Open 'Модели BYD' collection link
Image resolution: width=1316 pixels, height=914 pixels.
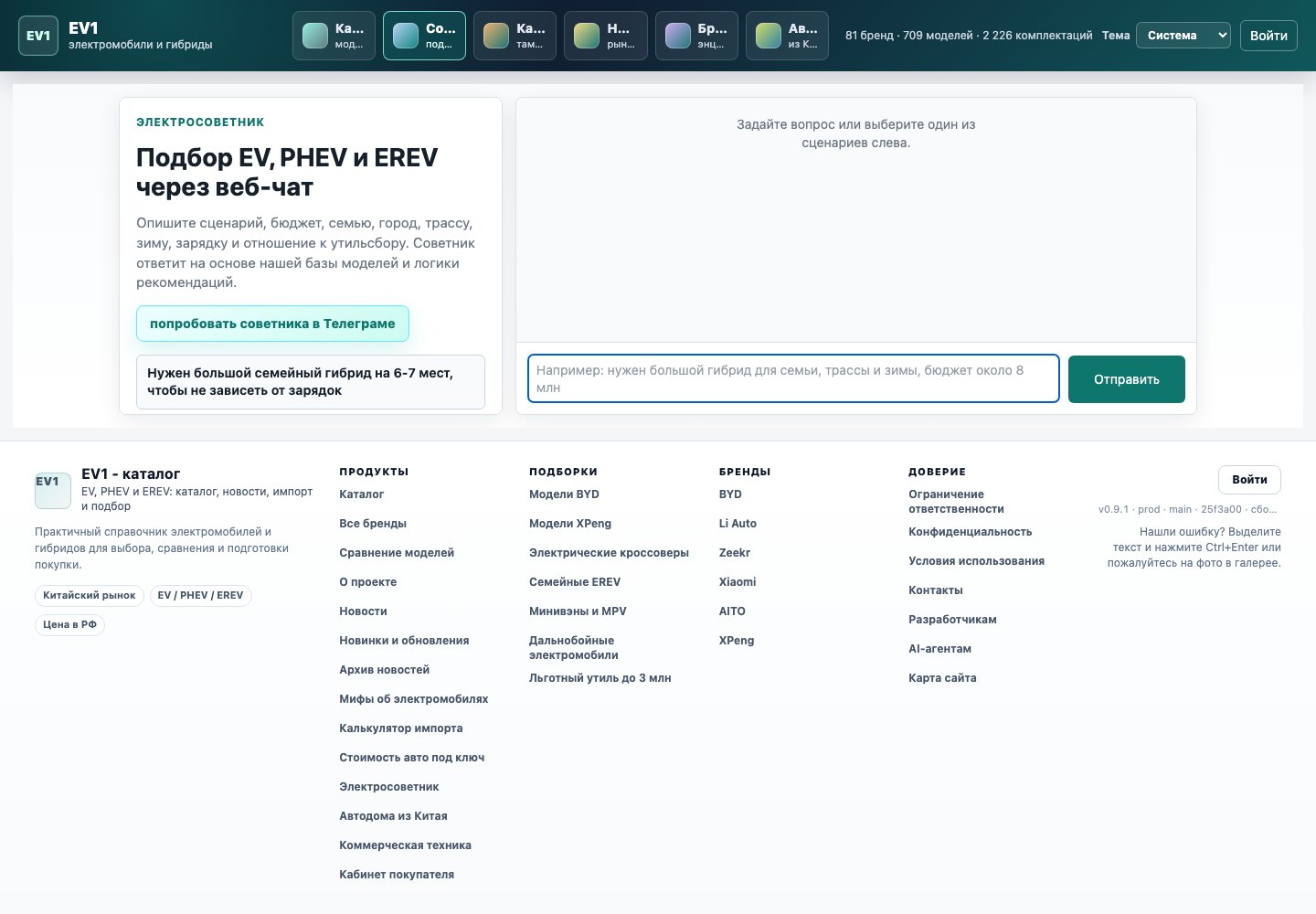[x=564, y=494]
